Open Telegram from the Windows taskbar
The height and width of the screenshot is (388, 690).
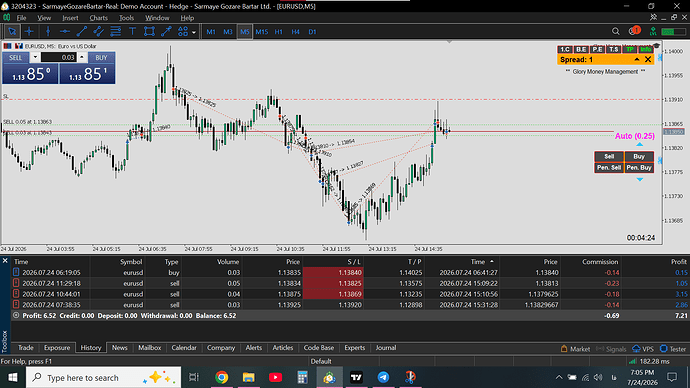[383, 377]
